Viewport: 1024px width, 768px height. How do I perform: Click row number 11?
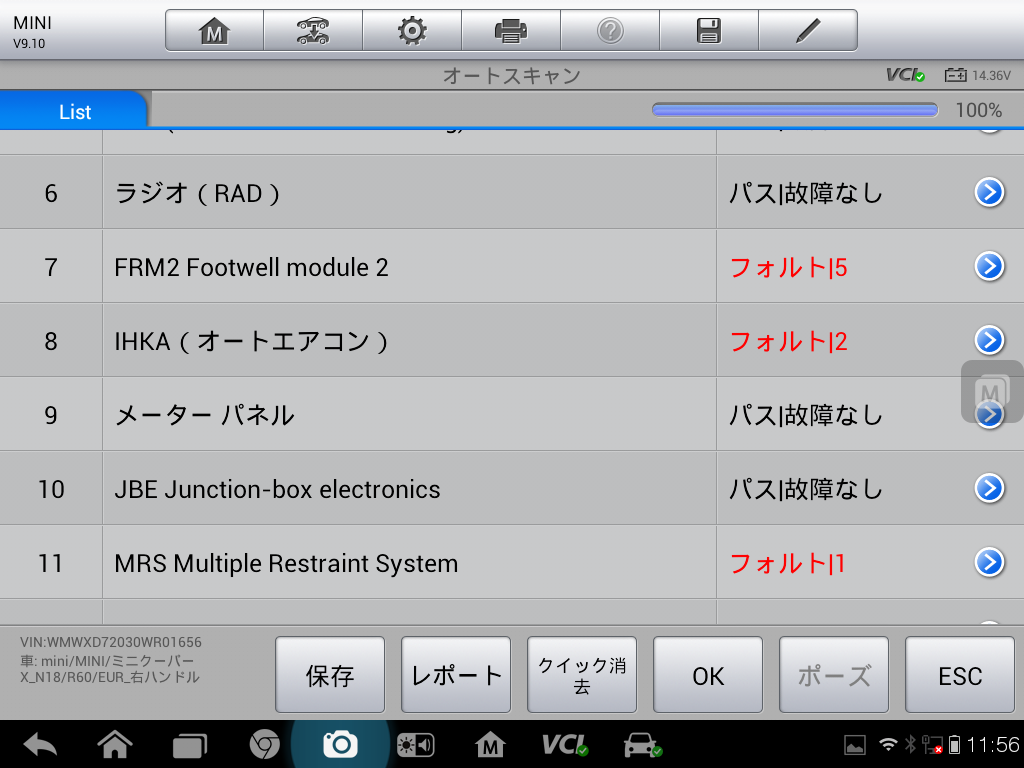coord(51,562)
